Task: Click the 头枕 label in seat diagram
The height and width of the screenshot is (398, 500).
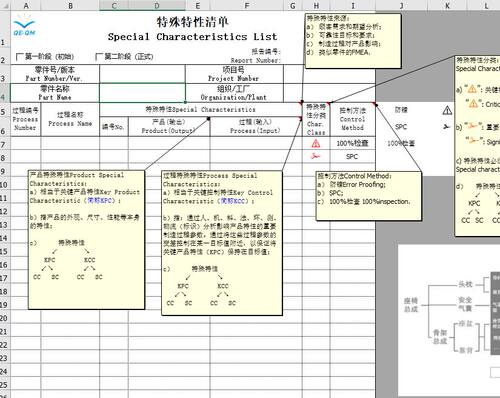Action: [465, 284]
